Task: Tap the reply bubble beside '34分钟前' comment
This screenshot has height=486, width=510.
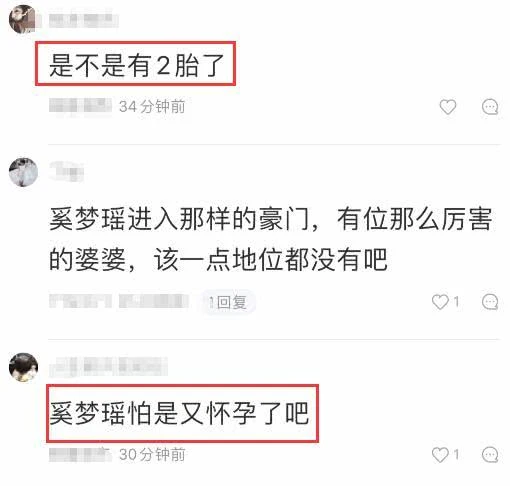Action: click(x=490, y=107)
